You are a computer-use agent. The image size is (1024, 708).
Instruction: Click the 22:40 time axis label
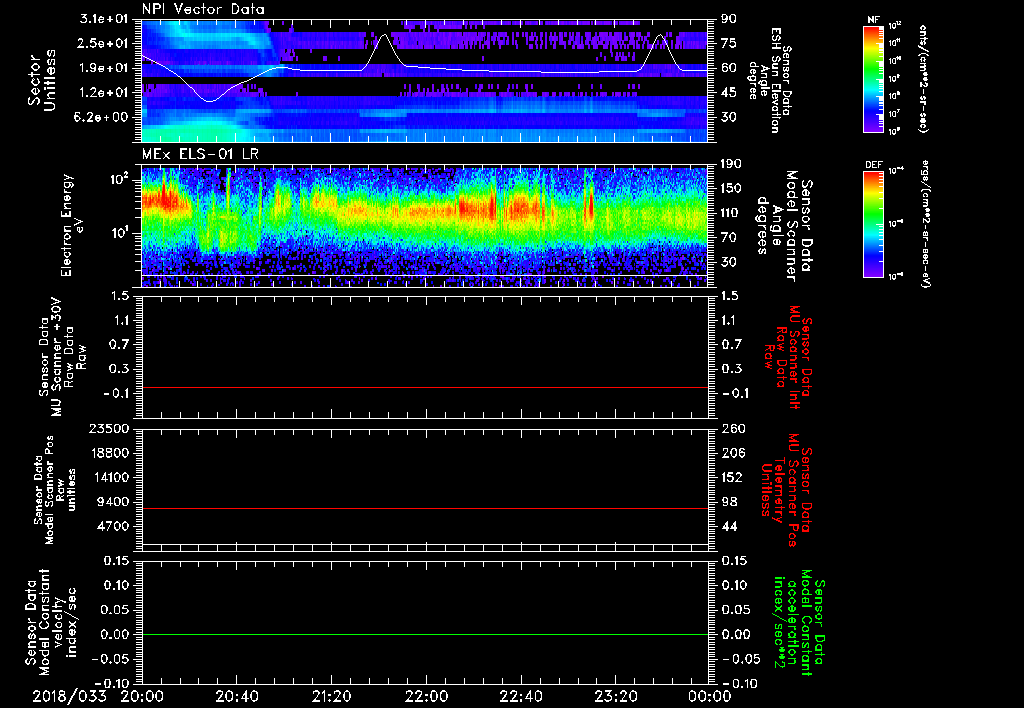520,696
